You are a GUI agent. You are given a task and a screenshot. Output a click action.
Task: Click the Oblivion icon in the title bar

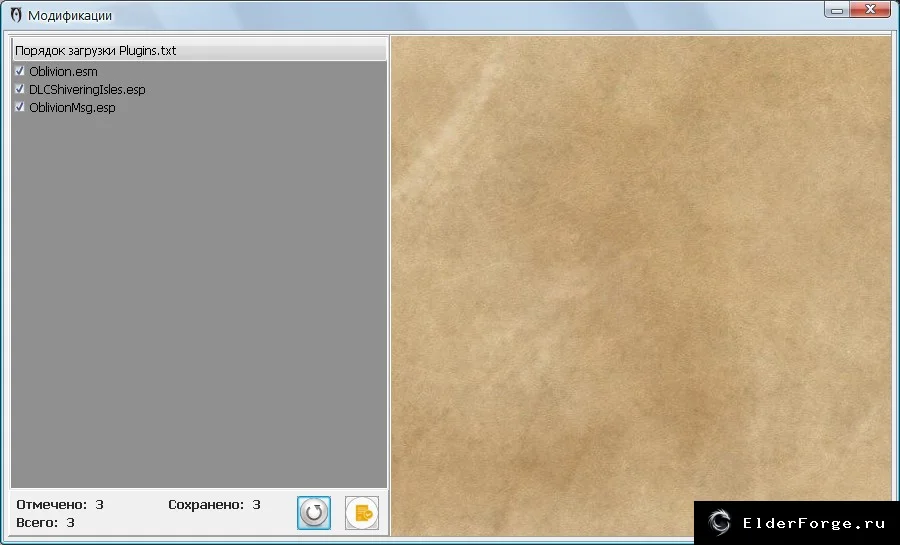click(16, 15)
